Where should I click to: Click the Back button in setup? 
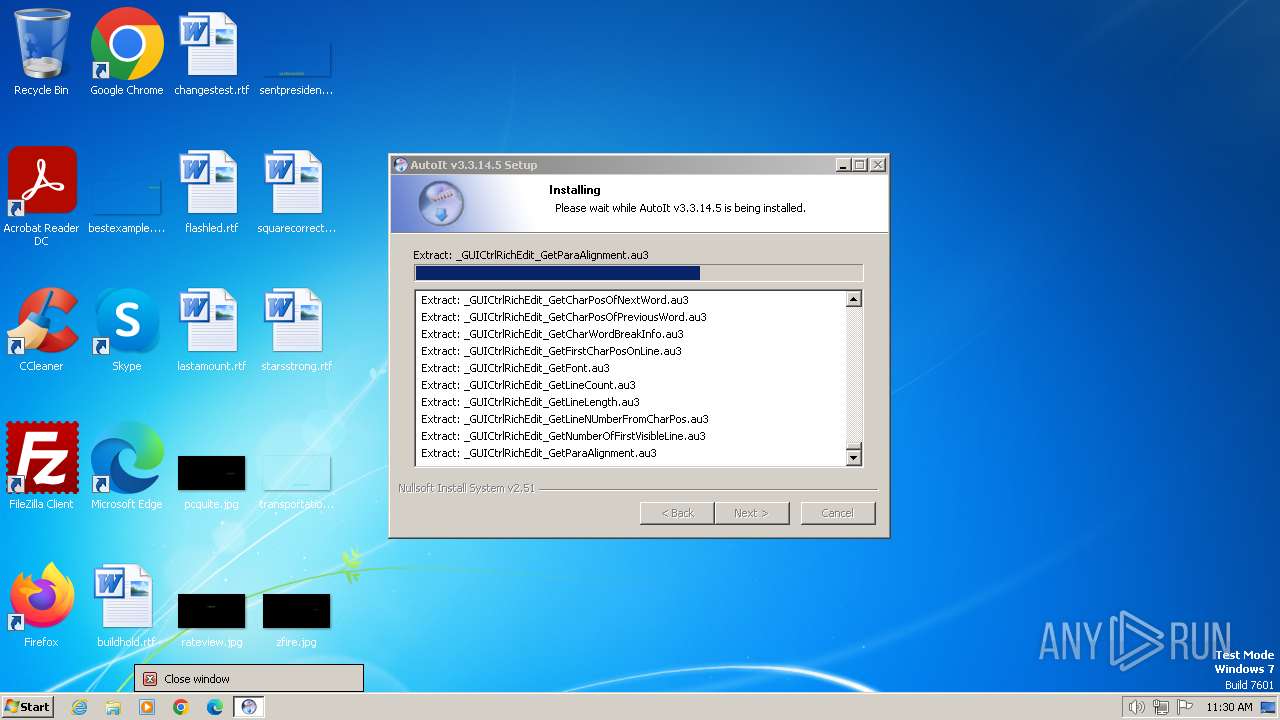click(x=677, y=513)
